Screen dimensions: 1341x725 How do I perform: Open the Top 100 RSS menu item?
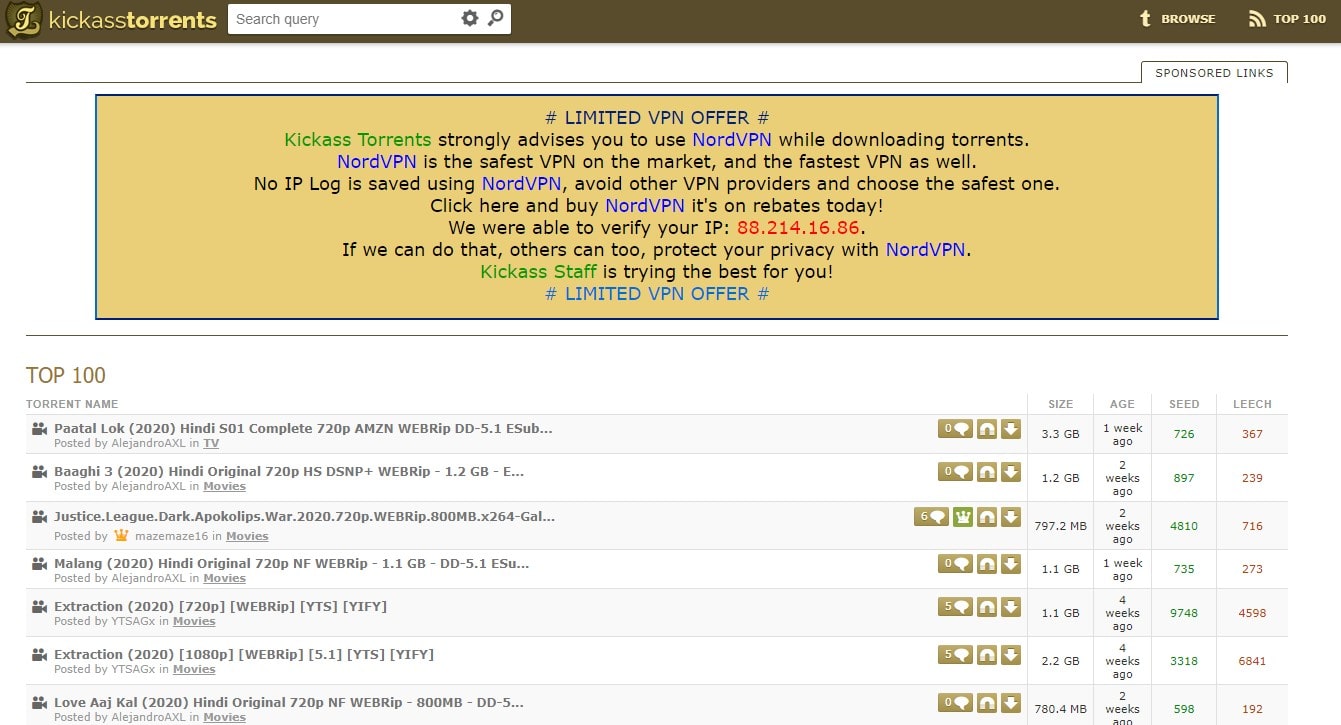coord(1287,19)
